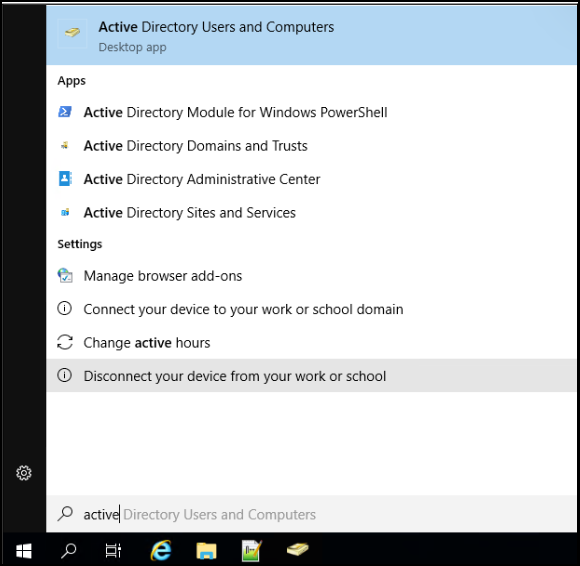Open Manage browser add-ons setting
The image size is (580, 566).
tap(311, 276)
